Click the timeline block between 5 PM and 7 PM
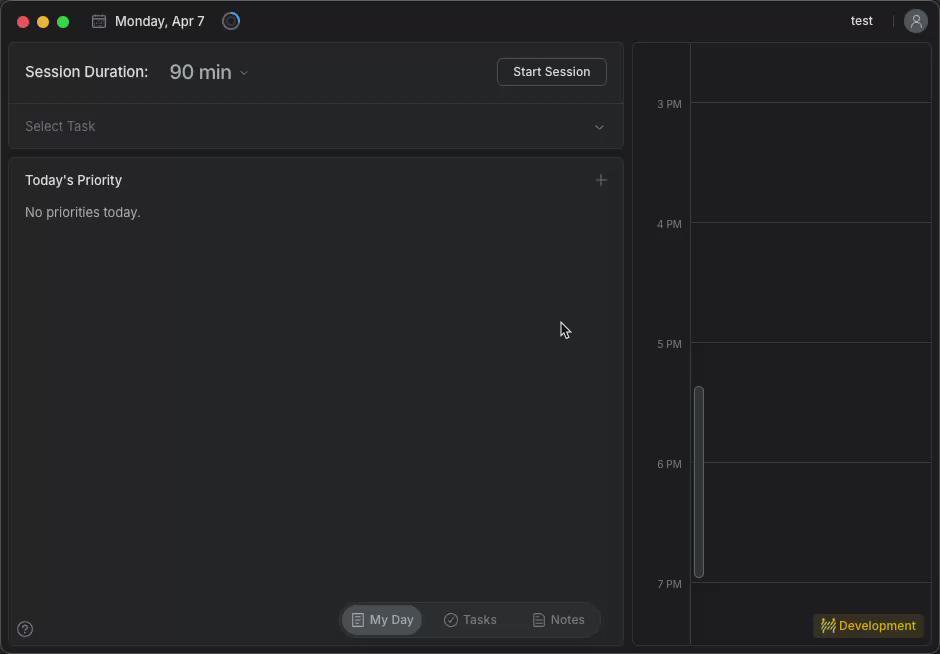Viewport: 940px width, 654px height. click(699, 482)
